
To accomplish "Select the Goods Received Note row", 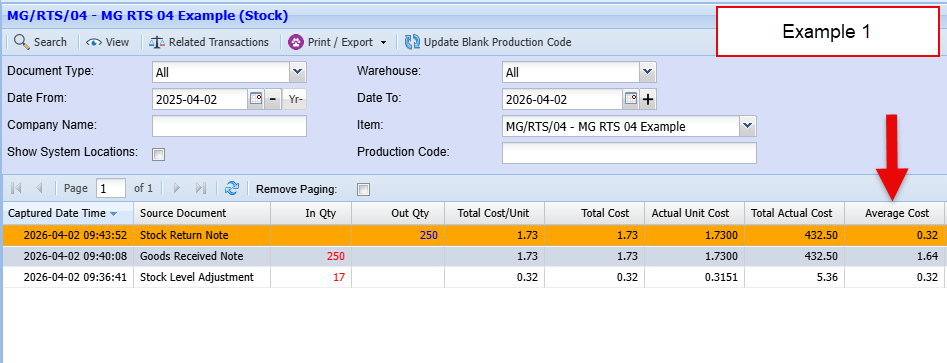I will point(474,256).
